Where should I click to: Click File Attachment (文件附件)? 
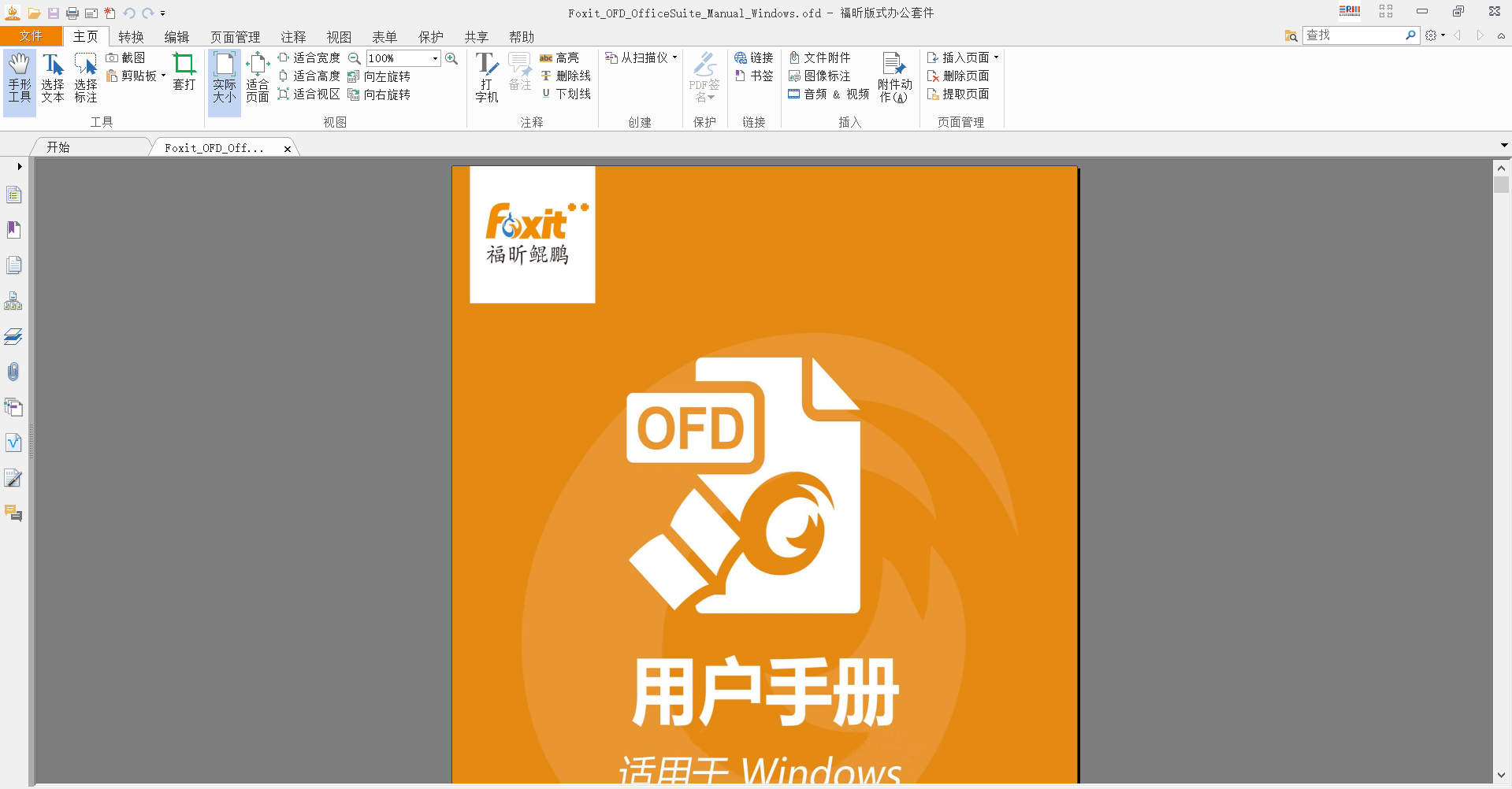[819, 57]
